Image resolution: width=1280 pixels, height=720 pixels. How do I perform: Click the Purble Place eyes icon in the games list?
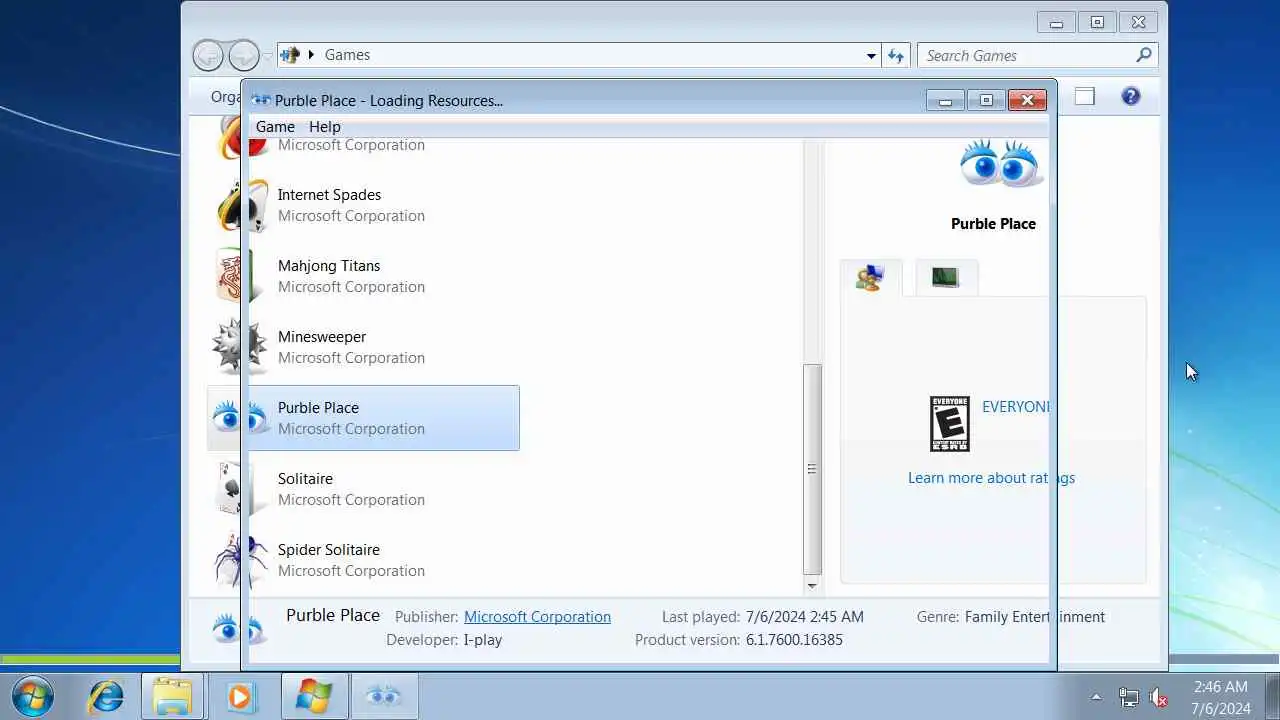[x=240, y=418]
